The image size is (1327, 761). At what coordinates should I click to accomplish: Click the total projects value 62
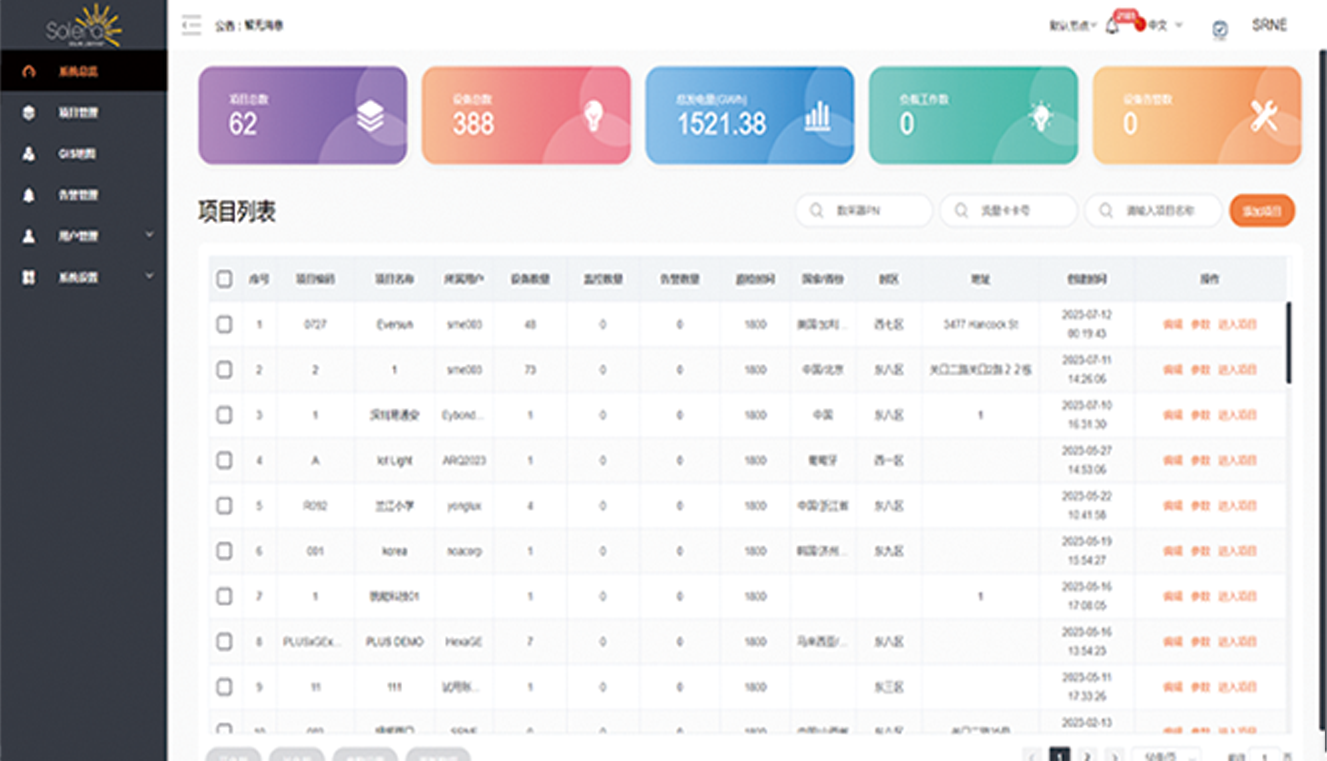pyautogui.click(x=243, y=124)
